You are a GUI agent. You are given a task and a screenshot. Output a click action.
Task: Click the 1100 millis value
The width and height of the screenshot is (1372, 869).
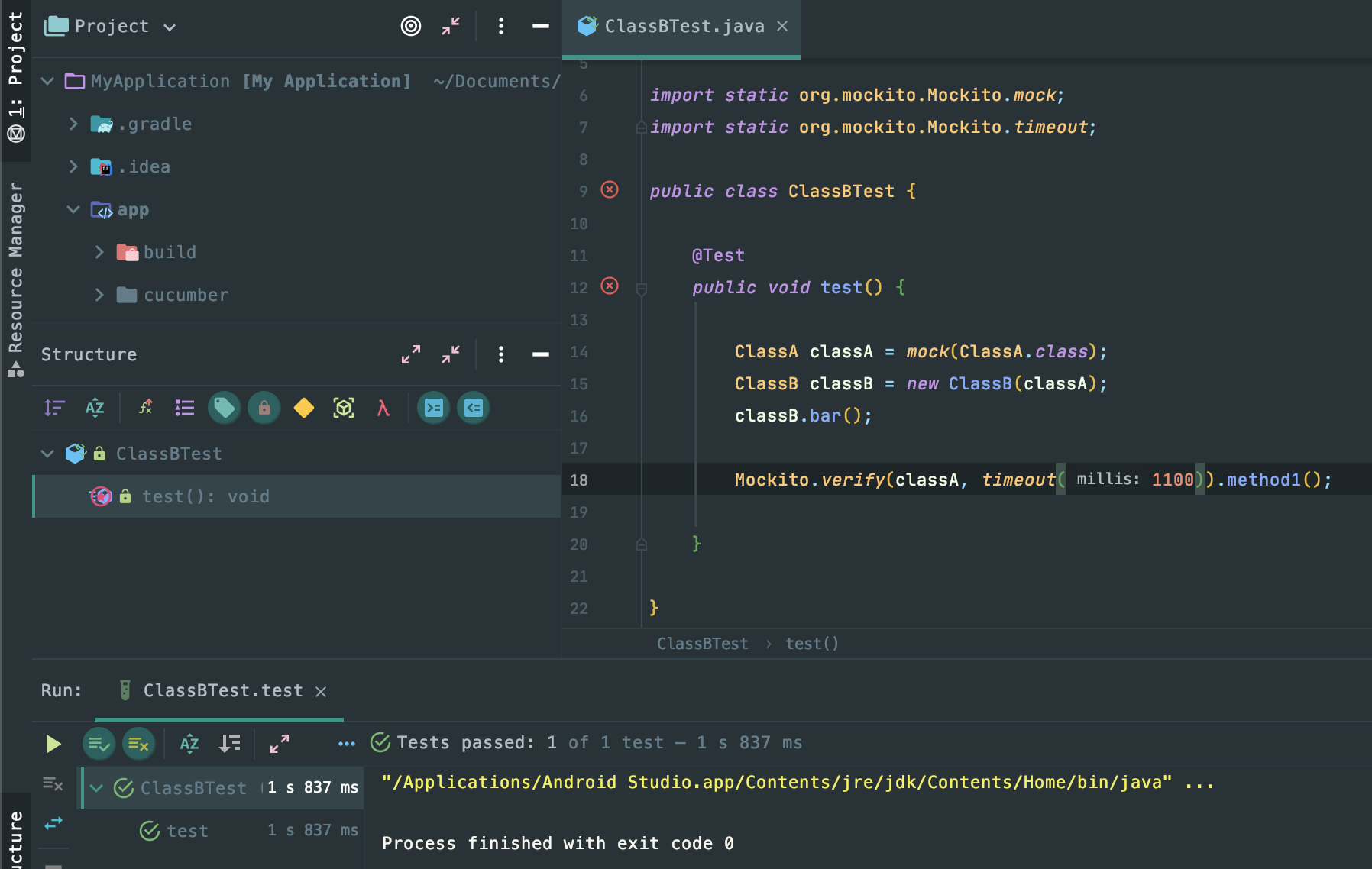(x=1173, y=480)
